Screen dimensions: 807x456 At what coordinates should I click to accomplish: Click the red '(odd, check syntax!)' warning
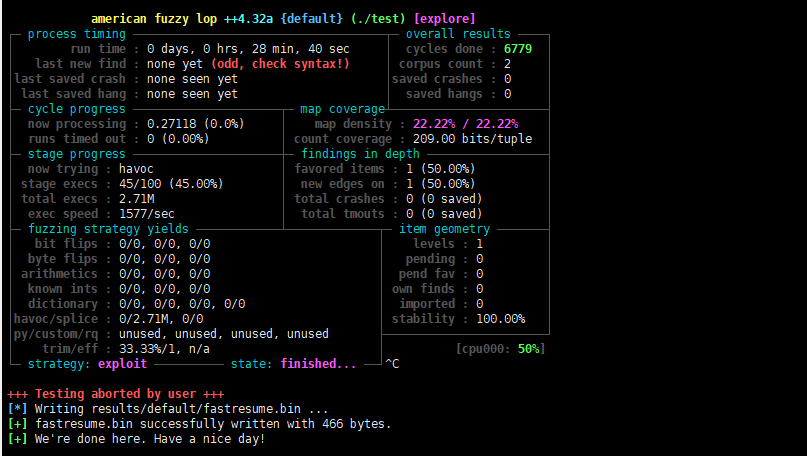280,64
